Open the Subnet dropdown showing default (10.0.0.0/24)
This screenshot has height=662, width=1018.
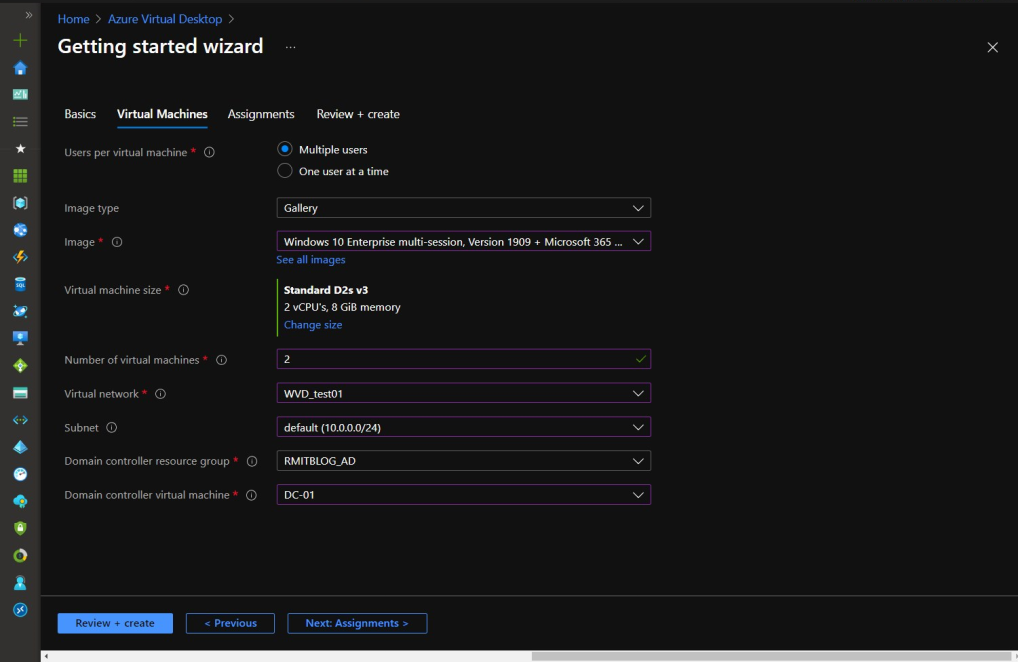[464, 427]
